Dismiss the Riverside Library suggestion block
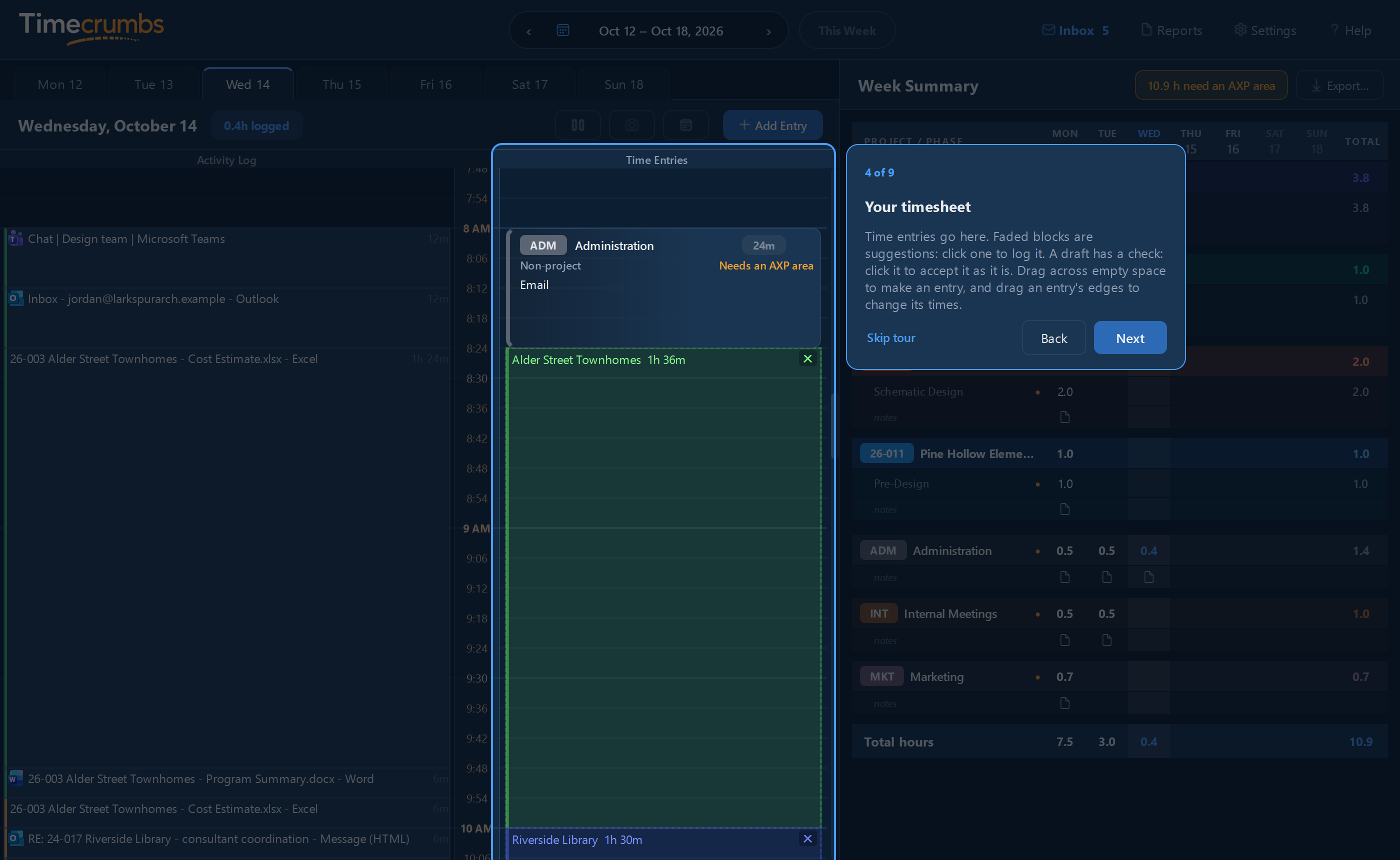This screenshot has width=1400, height=860. click(807, 838)
